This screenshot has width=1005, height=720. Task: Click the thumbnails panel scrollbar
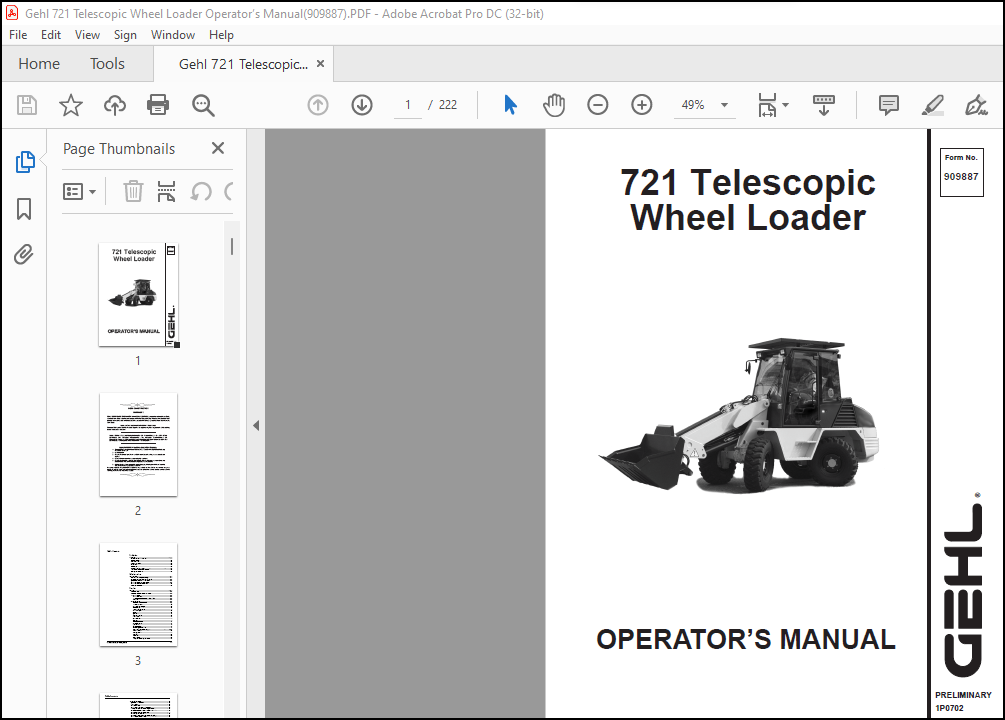coord(232,247)
